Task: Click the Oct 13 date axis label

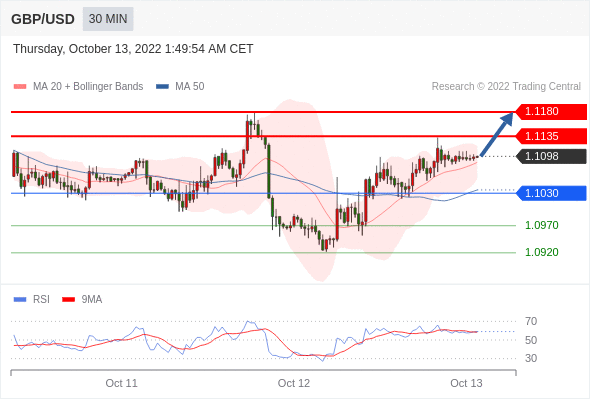Action: (x=466, y=383)
